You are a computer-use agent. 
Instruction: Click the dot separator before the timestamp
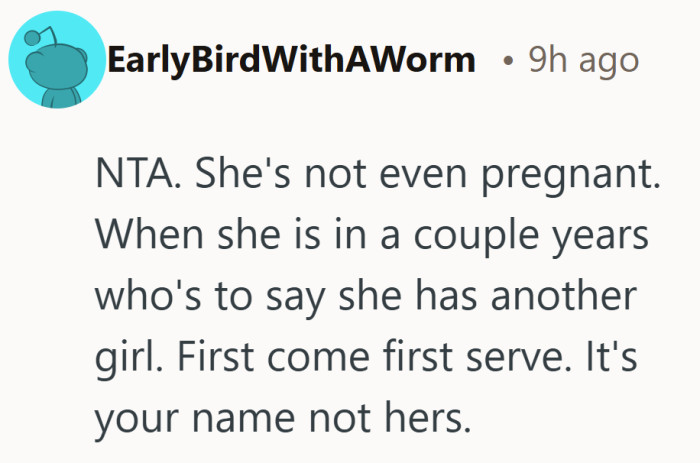click(509, 62)
